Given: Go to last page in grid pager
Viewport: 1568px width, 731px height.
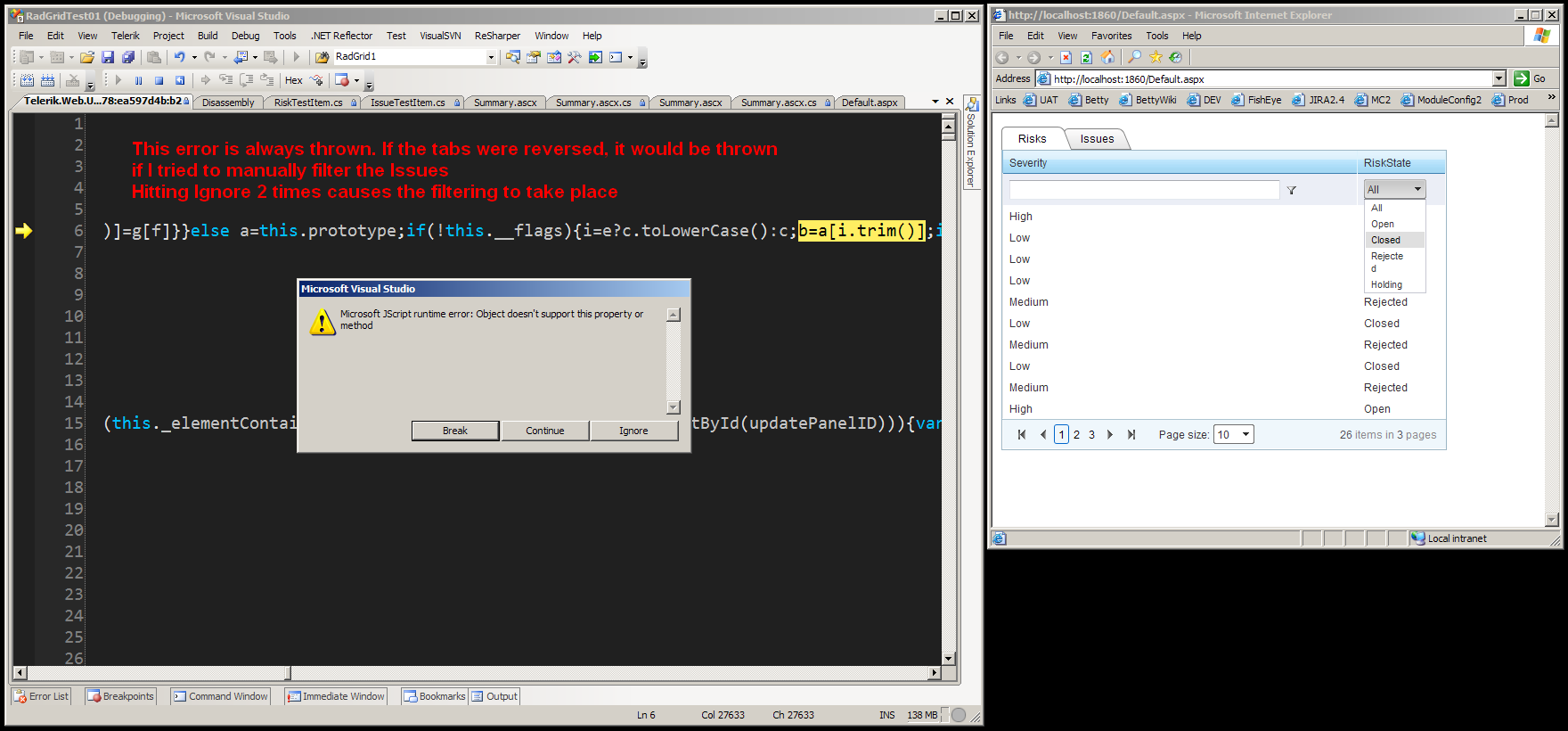Looking at the screenshot, I should 1131,435.
